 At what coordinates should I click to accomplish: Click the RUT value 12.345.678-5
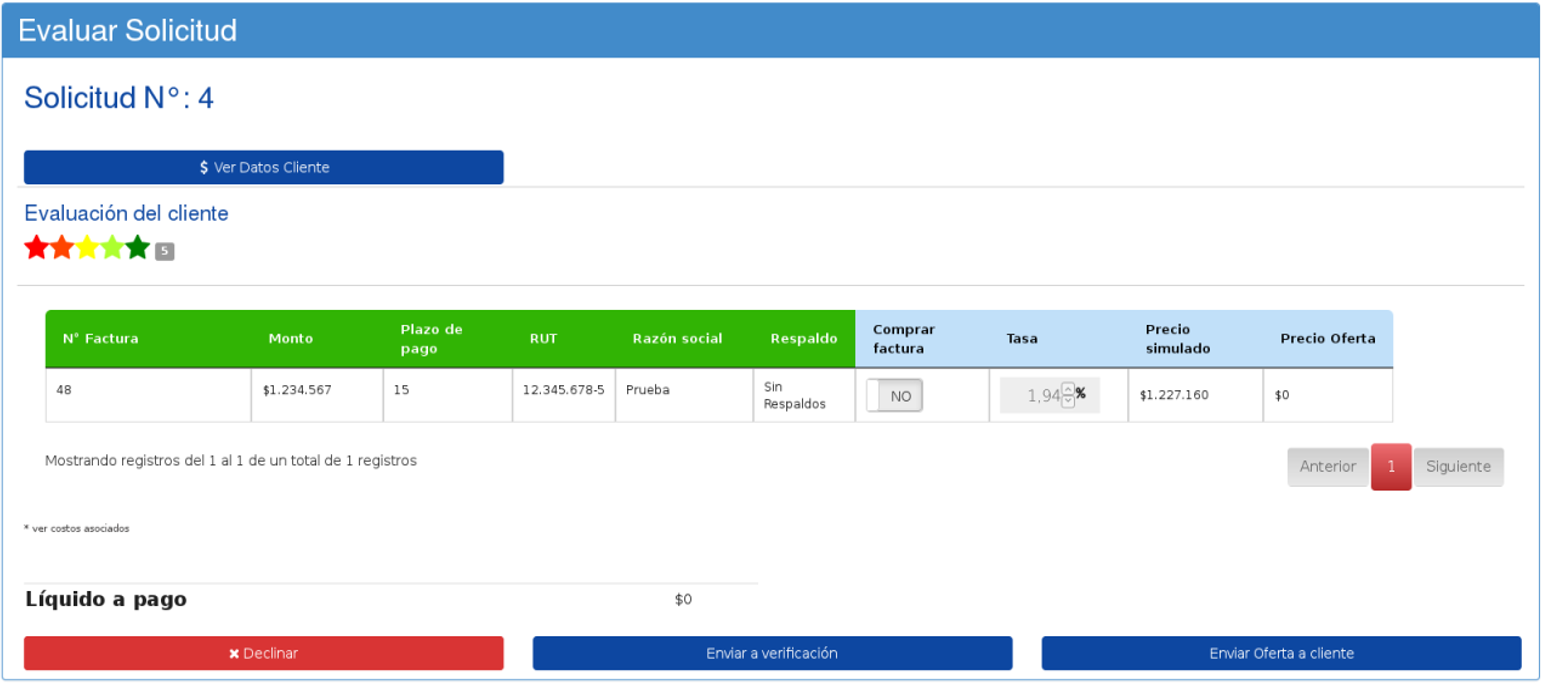[564, 390]
